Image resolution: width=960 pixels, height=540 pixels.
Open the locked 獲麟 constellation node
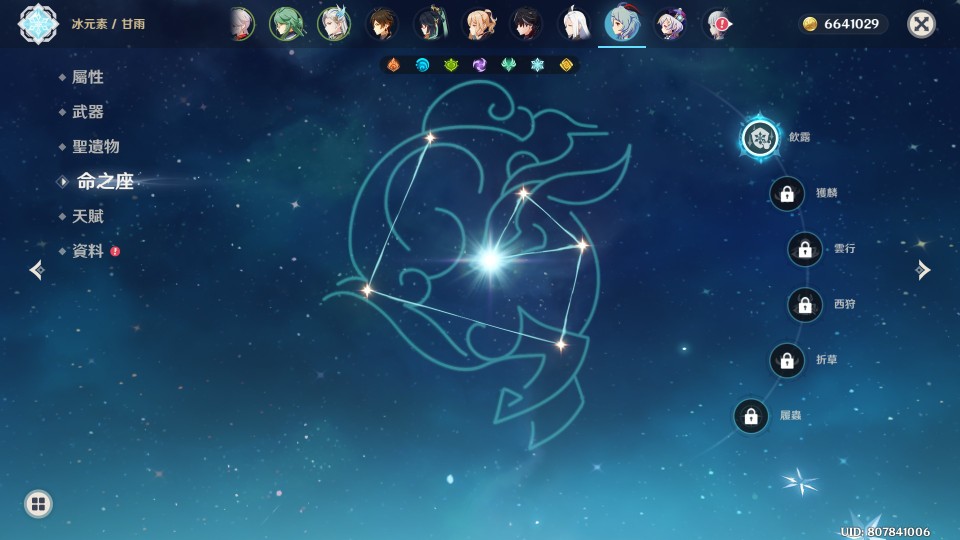pos(787,193)
